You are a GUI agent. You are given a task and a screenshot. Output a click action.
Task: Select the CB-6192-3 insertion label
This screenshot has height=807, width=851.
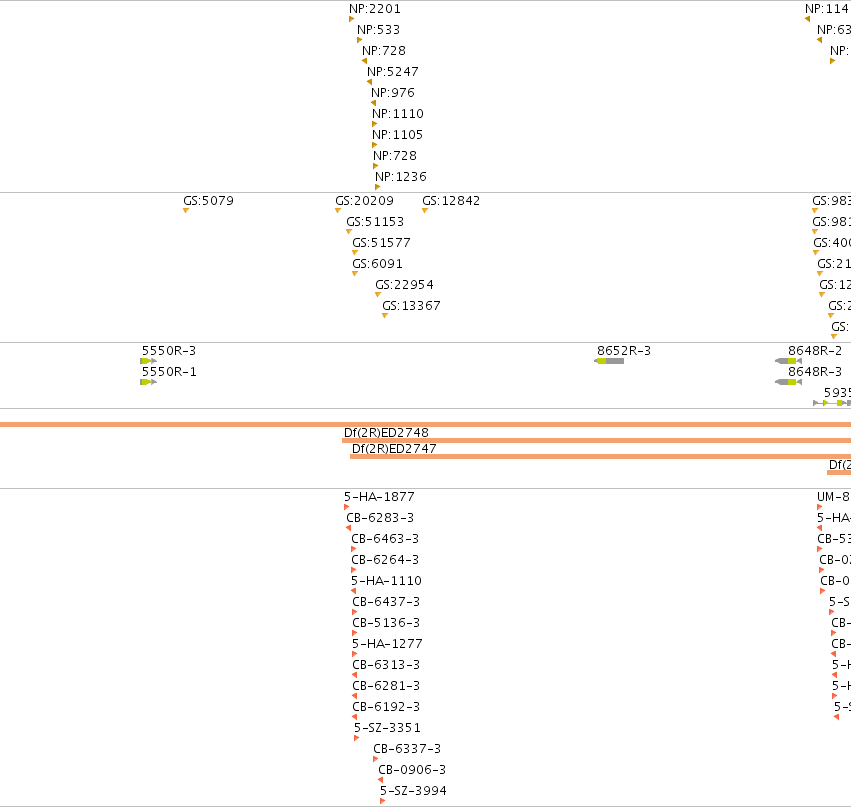386,707
